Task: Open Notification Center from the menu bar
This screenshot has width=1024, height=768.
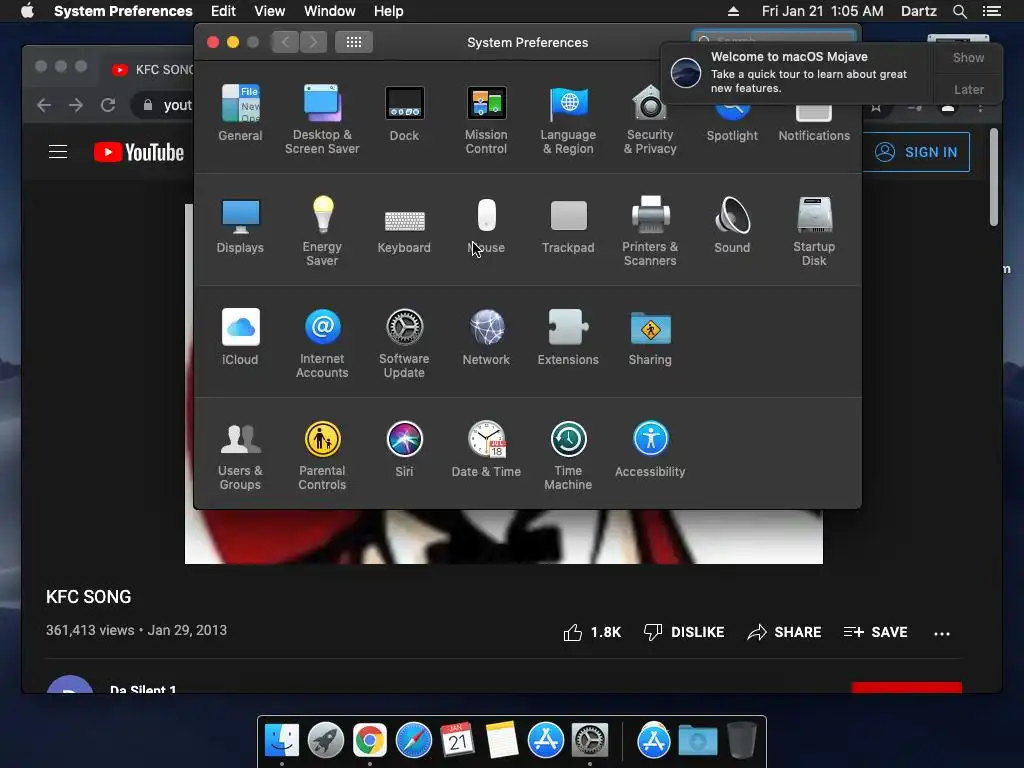Action: pos(991,11)
